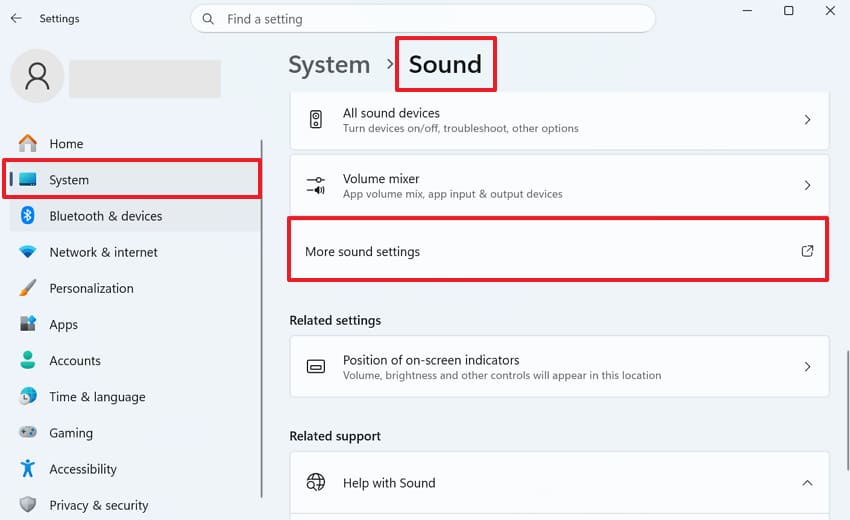Click Help with Sound row
The image size is (850, 520).
559,483
